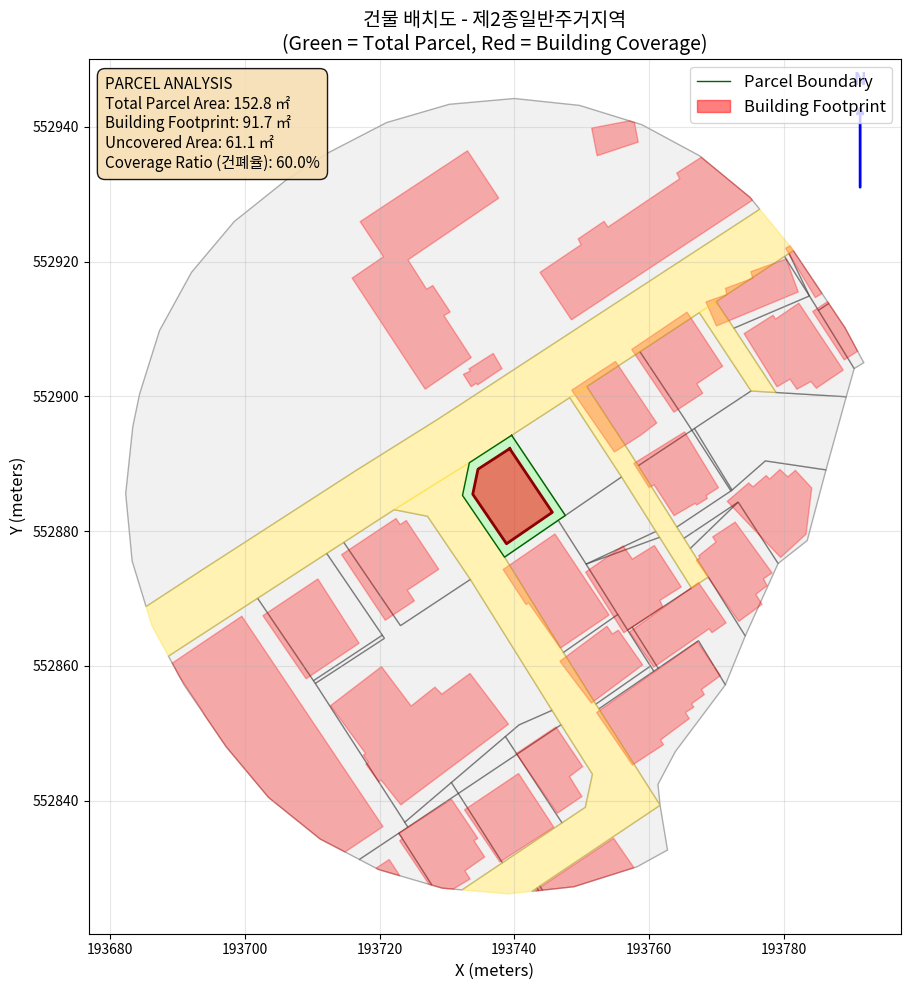Click the "Parcel Boundary" legend label text

point(808,81)
